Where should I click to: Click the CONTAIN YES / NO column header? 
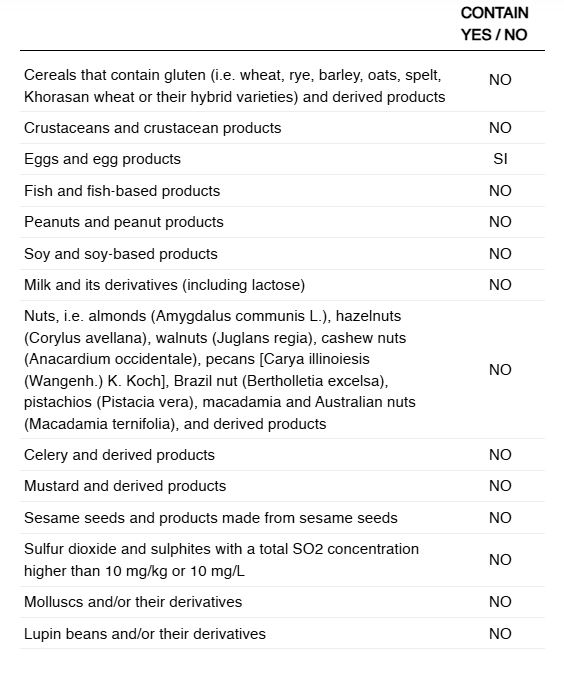tap(494, 24)
